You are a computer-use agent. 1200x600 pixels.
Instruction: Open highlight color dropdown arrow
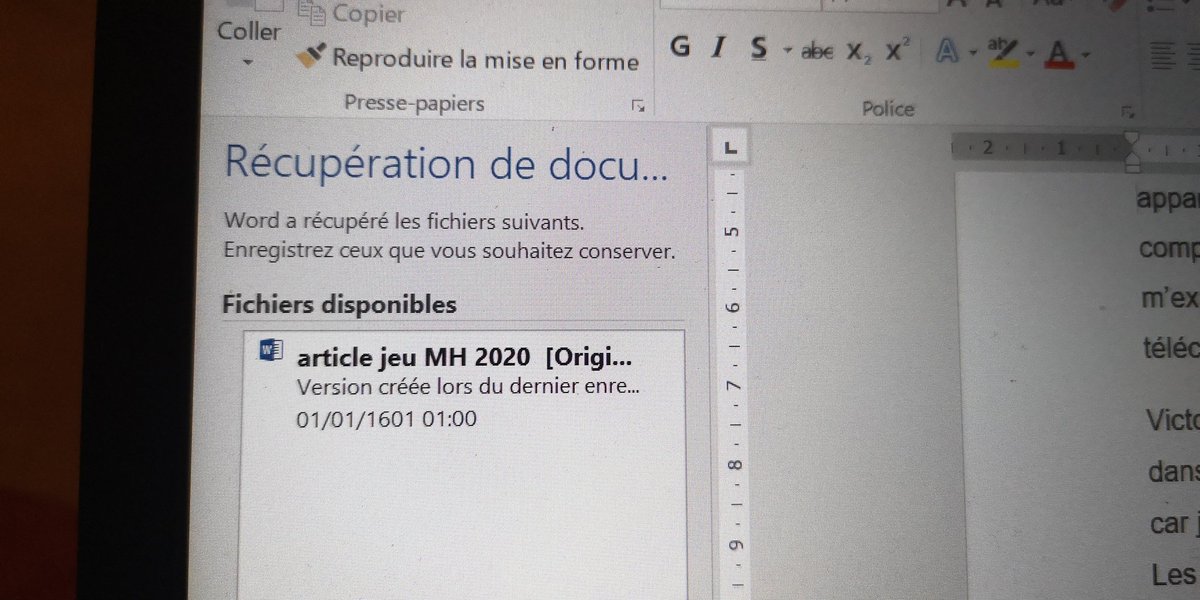[1030, 53]
